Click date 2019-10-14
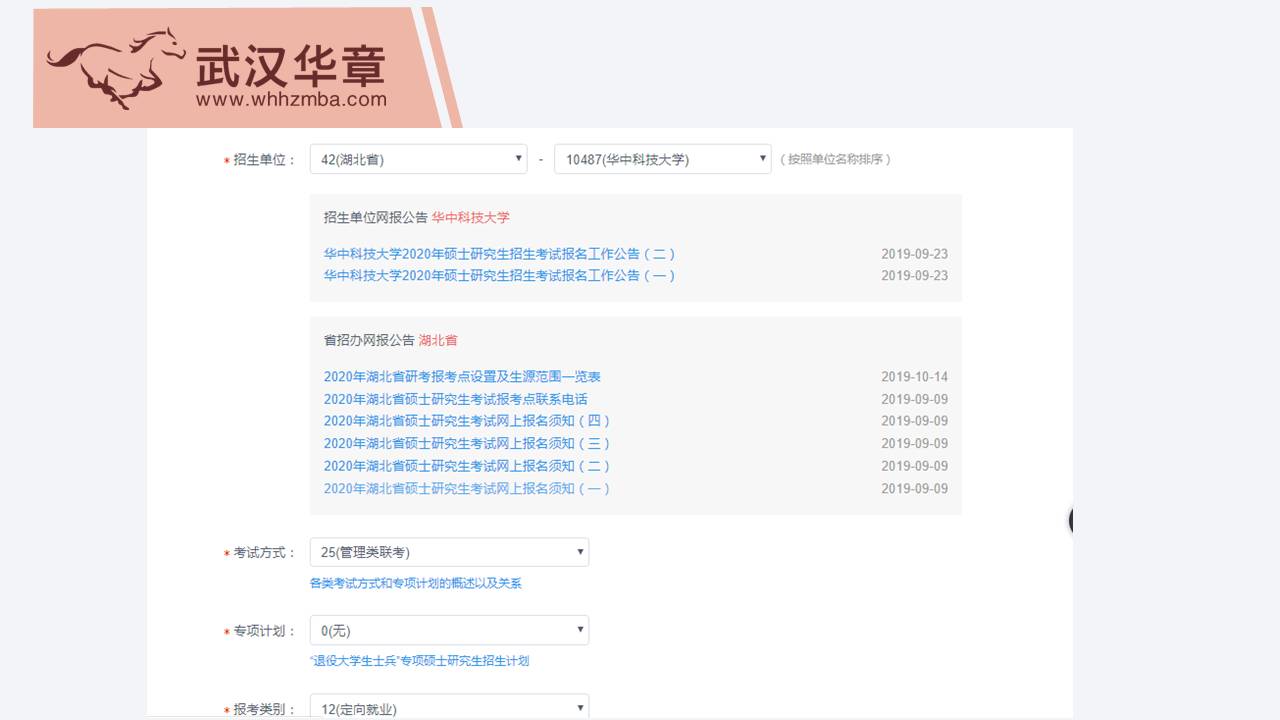Viewport: 1280px width, 720px height. coord(914,377)
